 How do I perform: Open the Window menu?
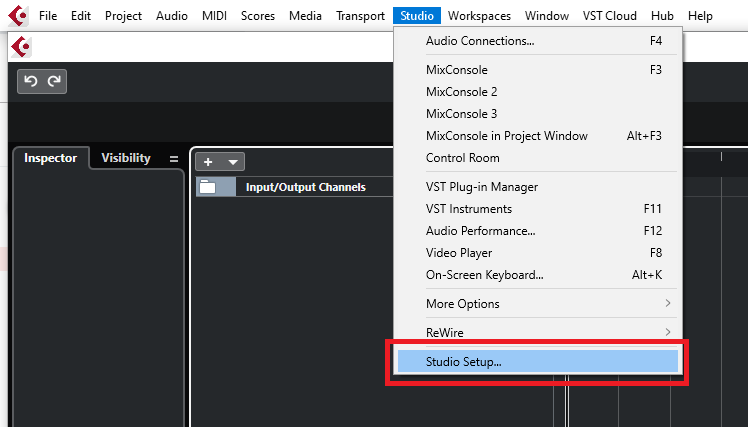point(547,16)
